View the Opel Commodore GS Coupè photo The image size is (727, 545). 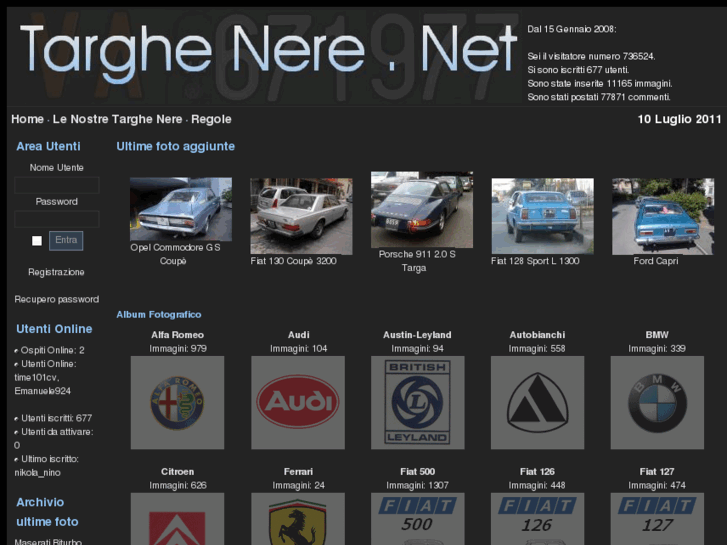click(x=181, y=209)
